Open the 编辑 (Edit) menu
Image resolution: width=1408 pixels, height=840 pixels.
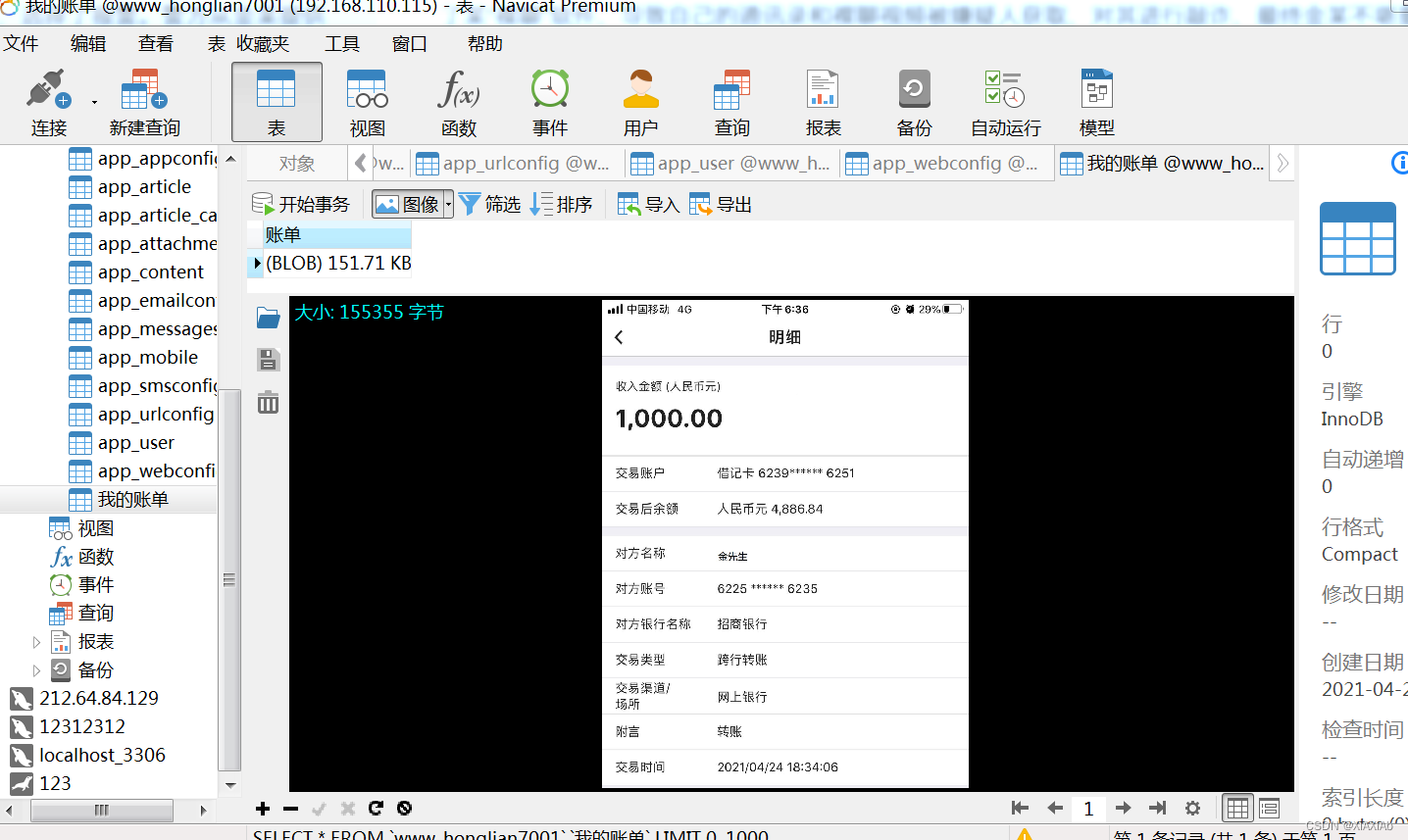pyautogui.click(x=88, y=44)
